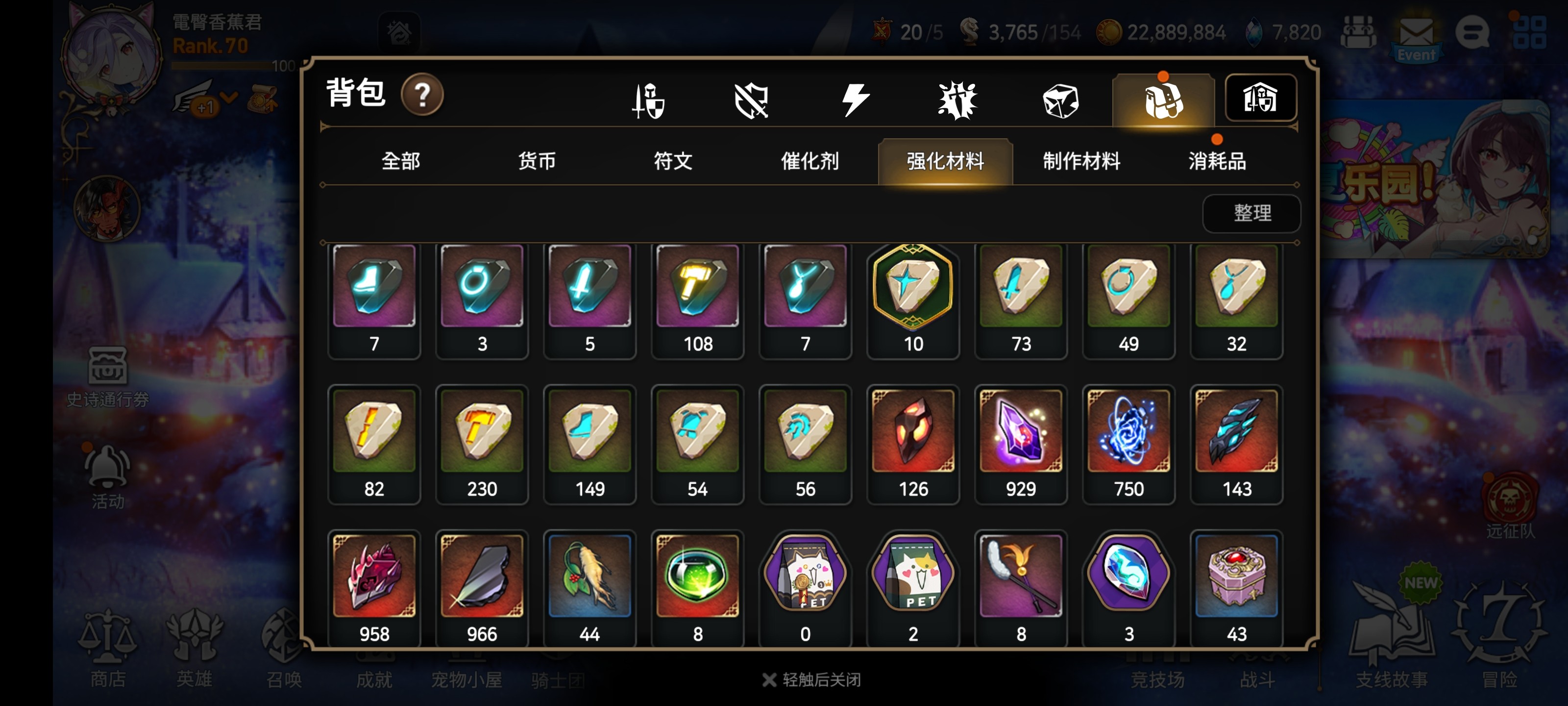This screenshot has height=706, width=1568.
Task: Open the backpack help question mark
Action: point(422,95)
